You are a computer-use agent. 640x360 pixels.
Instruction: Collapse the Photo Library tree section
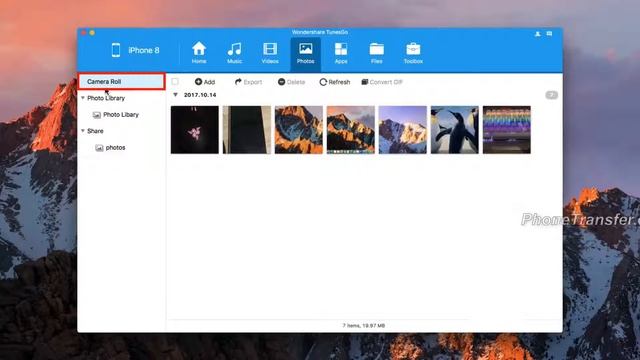[x=83, y=98]
